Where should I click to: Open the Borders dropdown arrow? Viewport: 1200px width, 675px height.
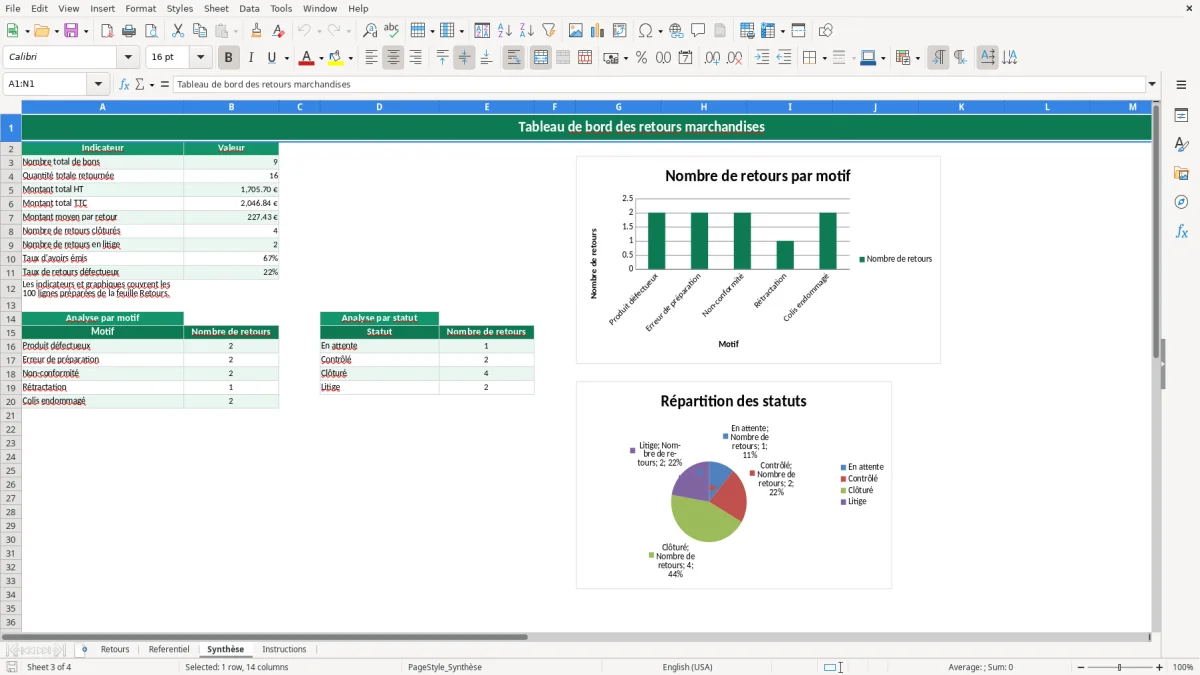pyautogui.click(x=823, y=58)
